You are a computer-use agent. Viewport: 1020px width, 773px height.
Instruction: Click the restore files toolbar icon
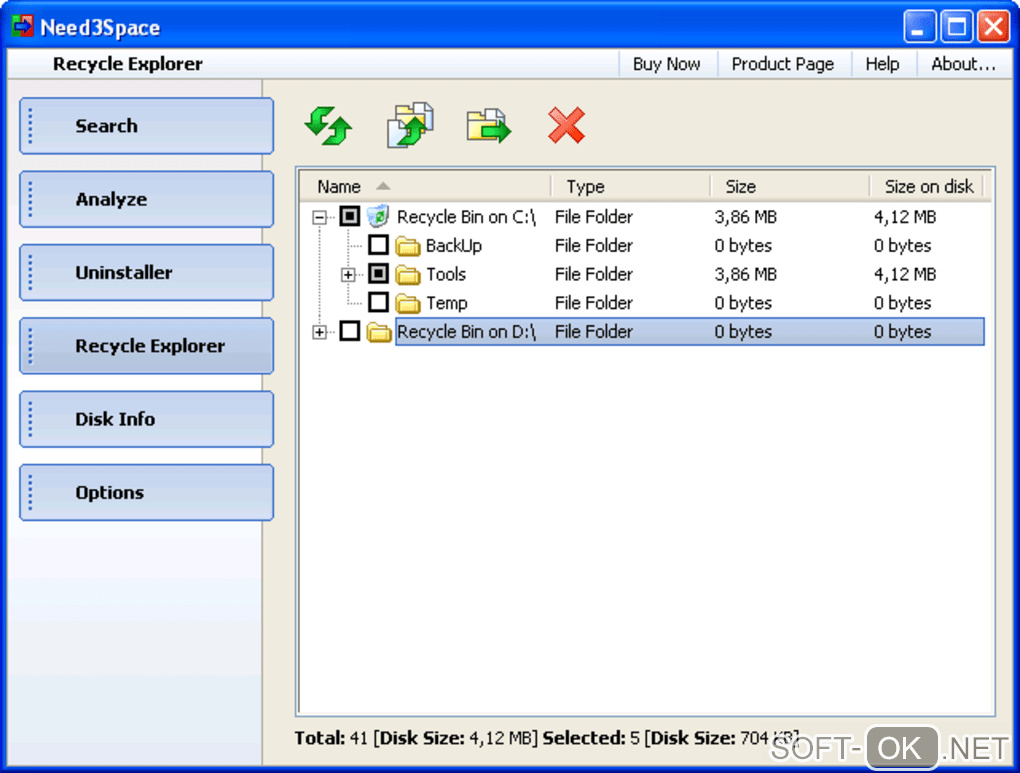[x=410, y=124]
